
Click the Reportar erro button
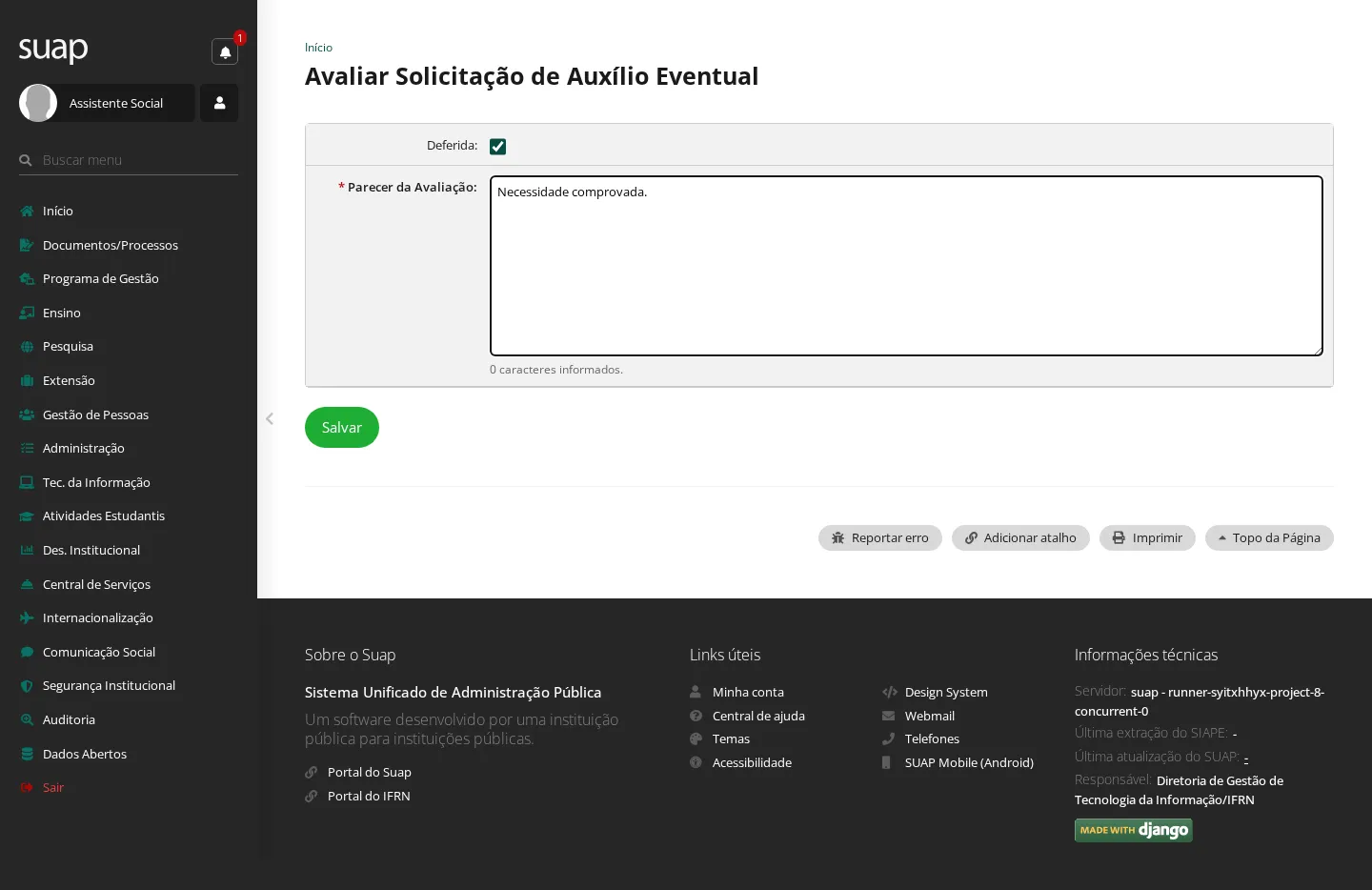click(880, 538)
